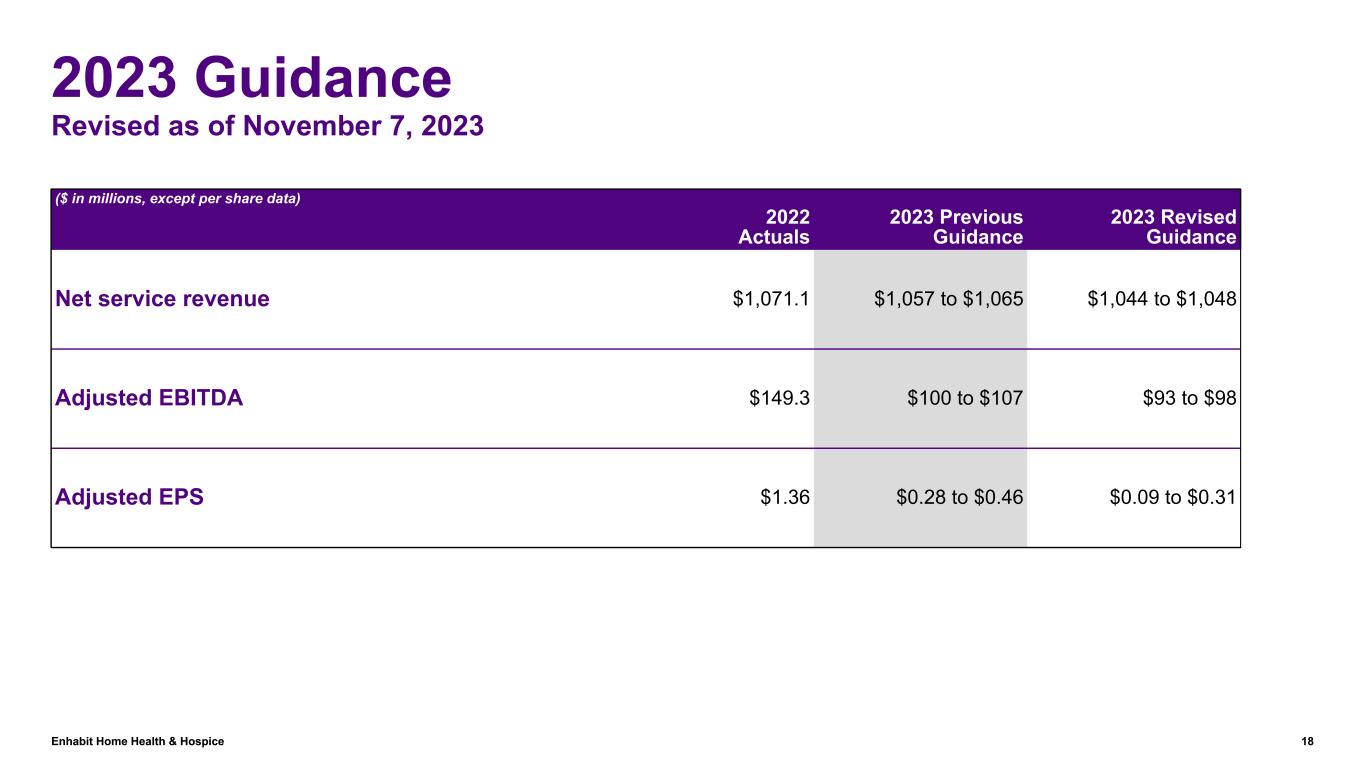Click the "2023 Guidance" slide title

point(252,78)
